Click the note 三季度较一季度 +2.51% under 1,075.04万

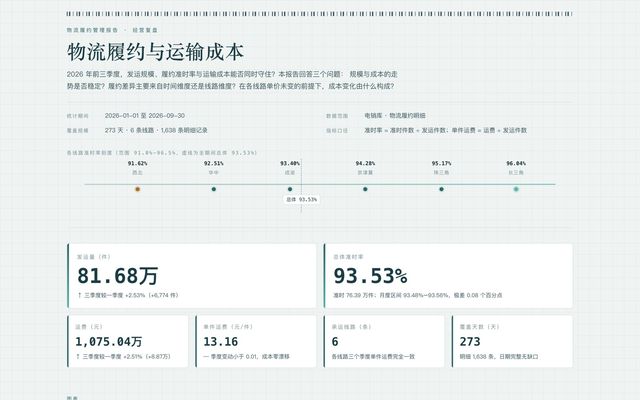[123, 357]
